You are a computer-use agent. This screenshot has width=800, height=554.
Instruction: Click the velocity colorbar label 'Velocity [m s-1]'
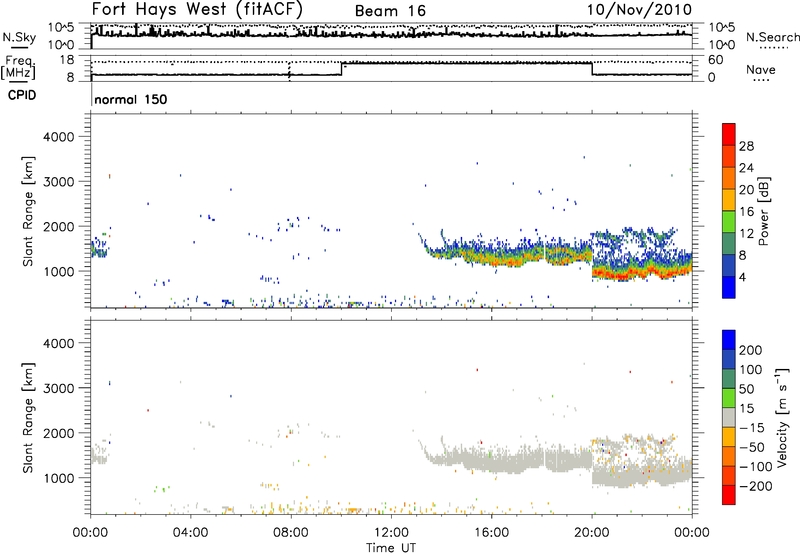[x=782, y=417]
